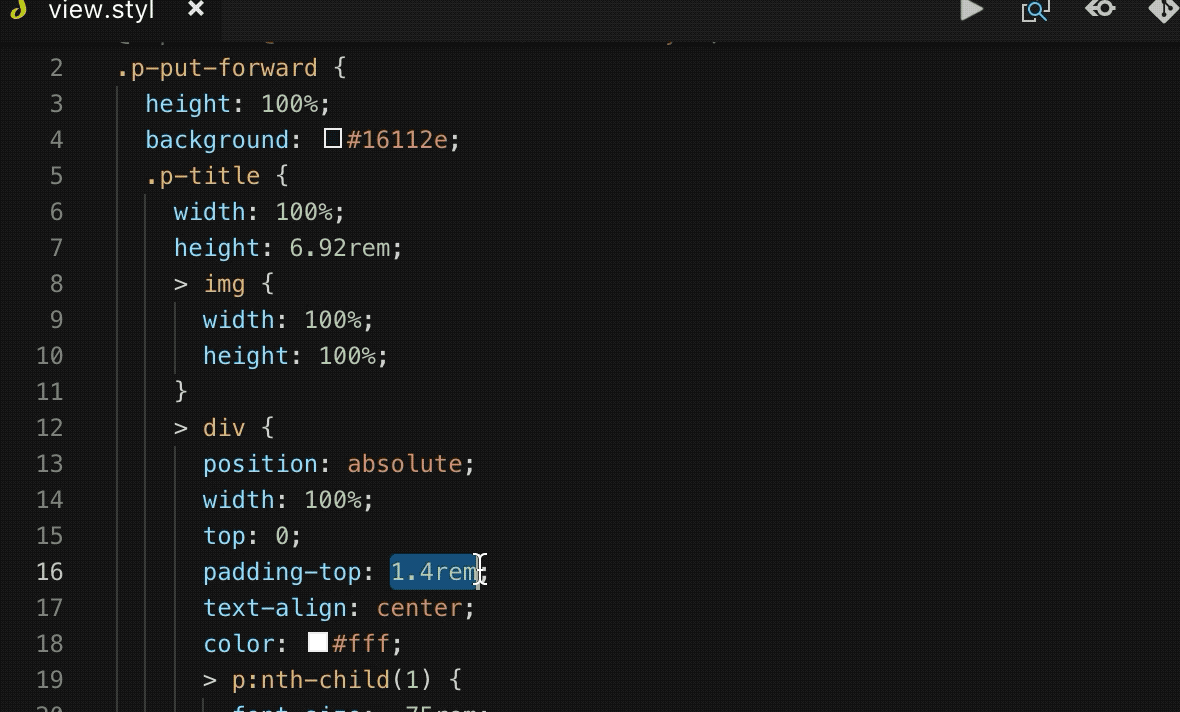Open the white #fff color swatch
The height and width of the screenshot is (712, 1180).
(x=318, y=642)
